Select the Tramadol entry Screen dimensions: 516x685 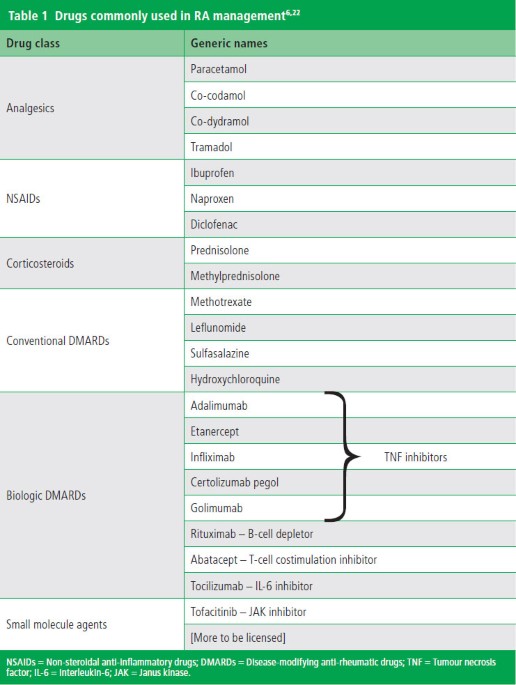pos(350,147)
